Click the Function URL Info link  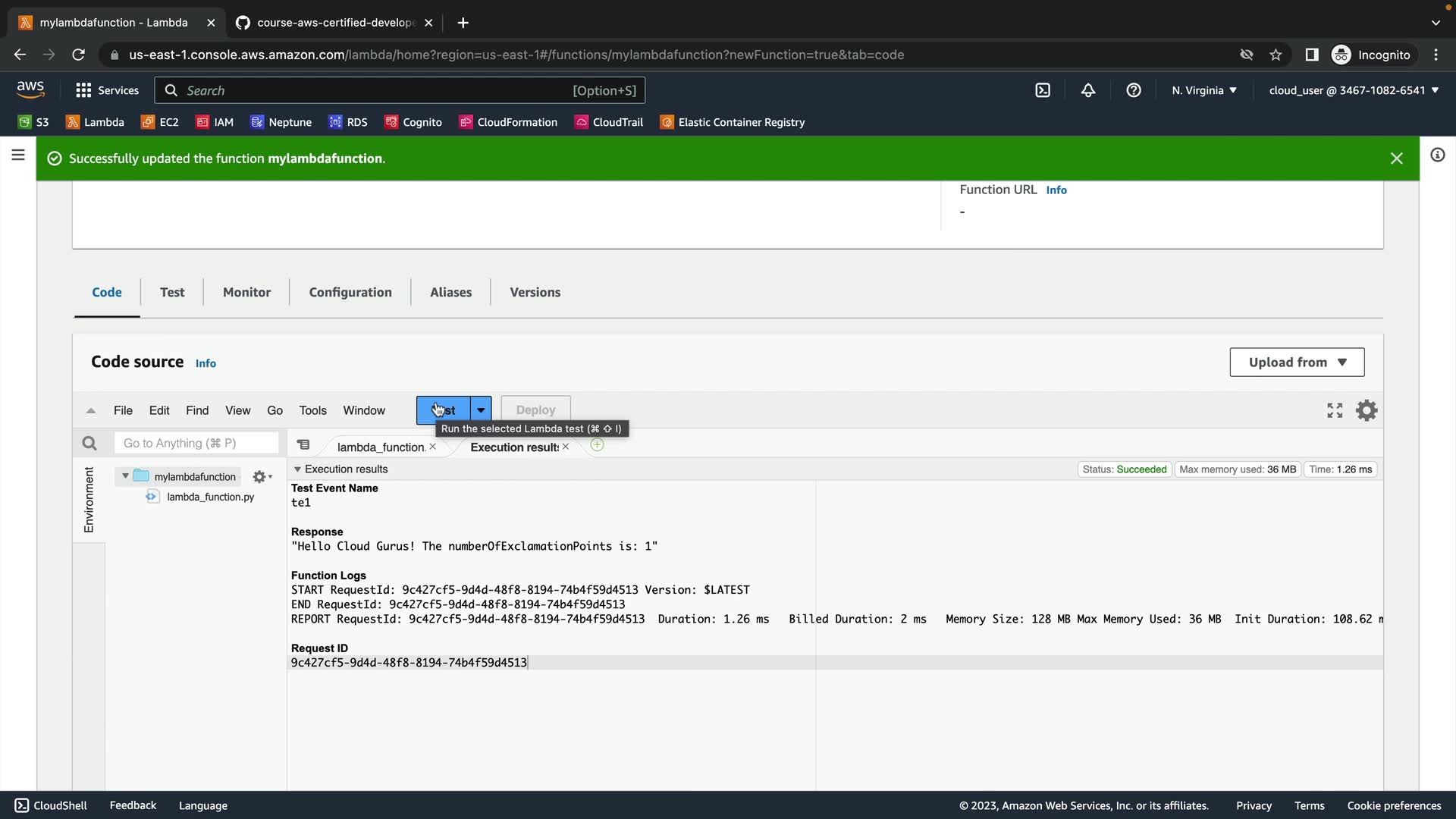1056,190
